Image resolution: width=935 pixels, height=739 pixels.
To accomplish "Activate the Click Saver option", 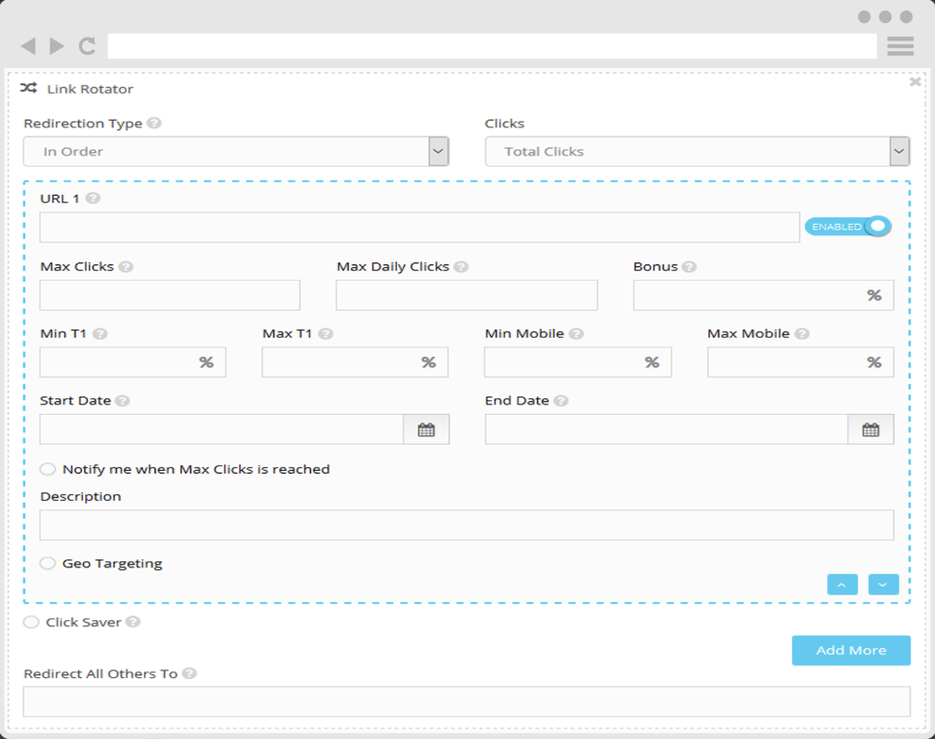I will [x=31, y=621].
